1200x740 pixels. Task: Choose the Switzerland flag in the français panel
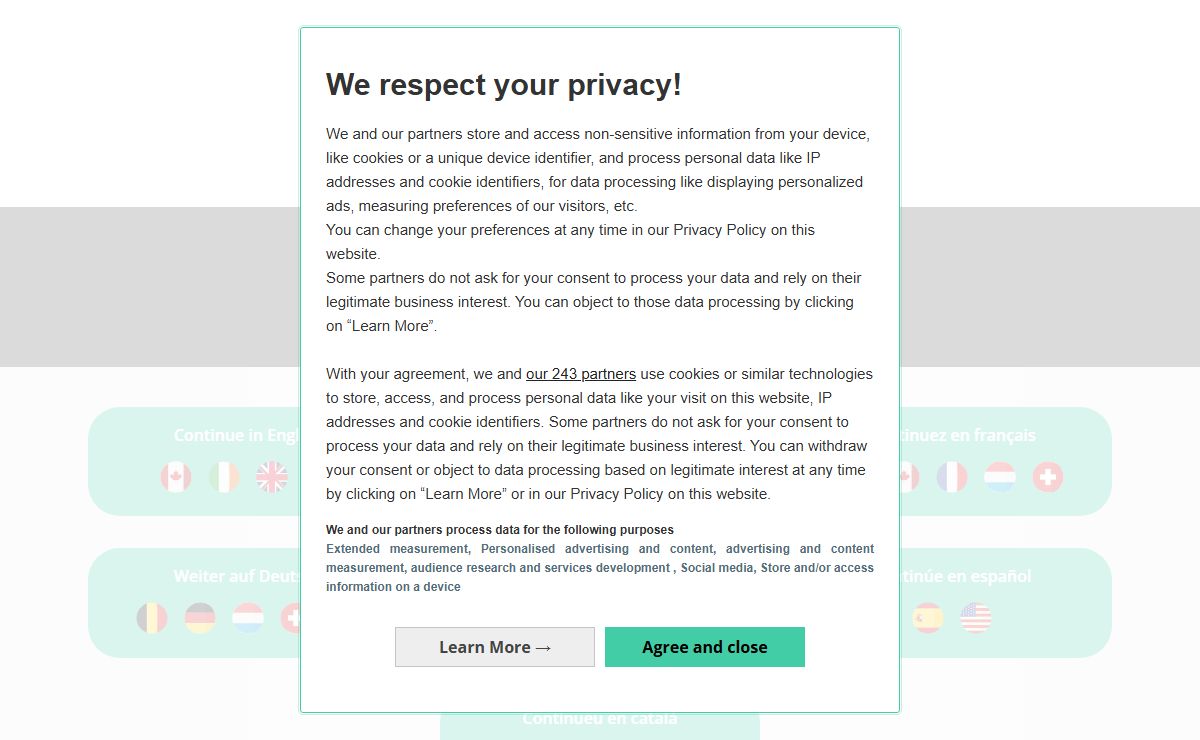coord(1048,477)
